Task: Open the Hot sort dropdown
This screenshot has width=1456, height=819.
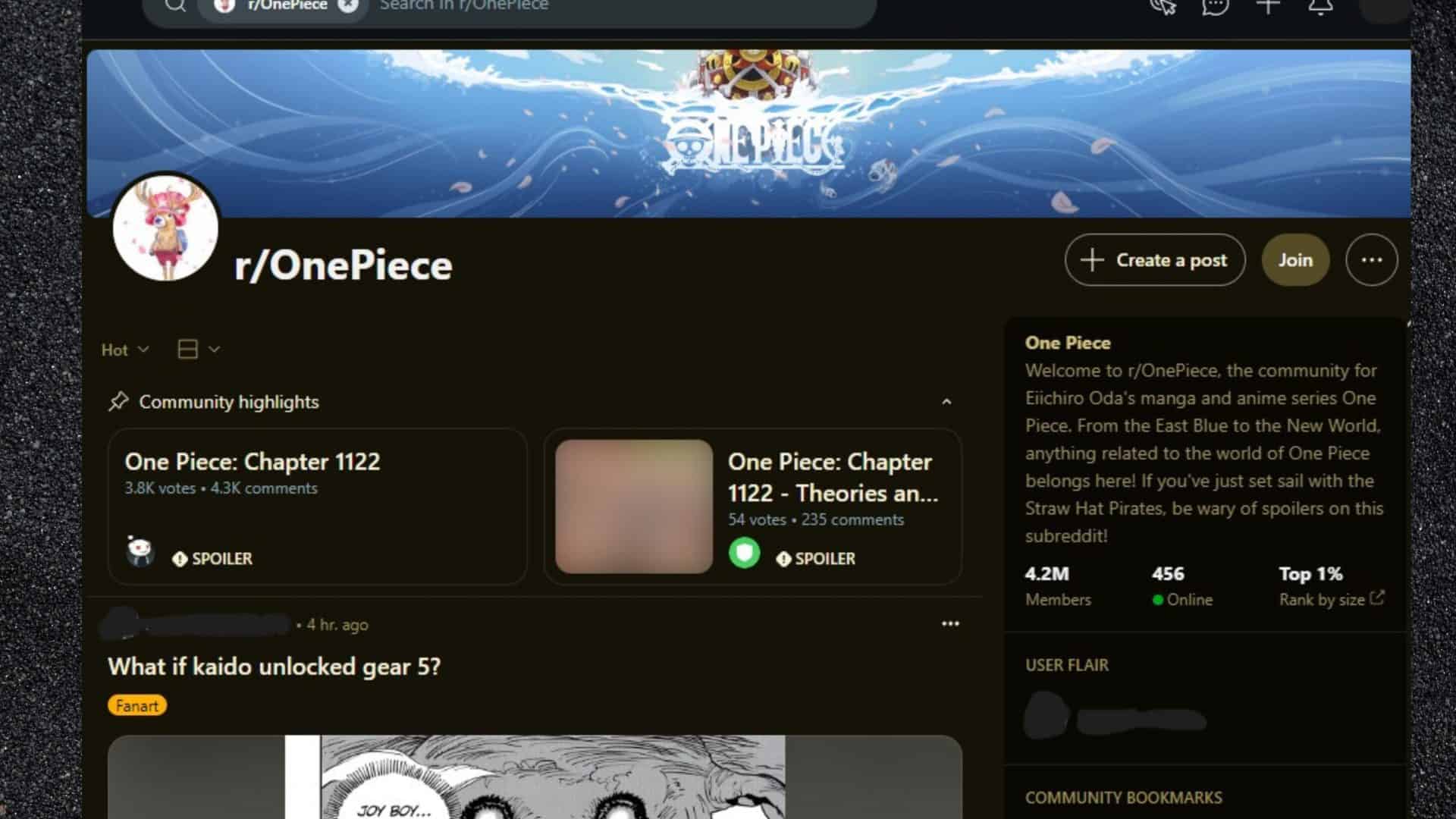Action: click(125, 350)
